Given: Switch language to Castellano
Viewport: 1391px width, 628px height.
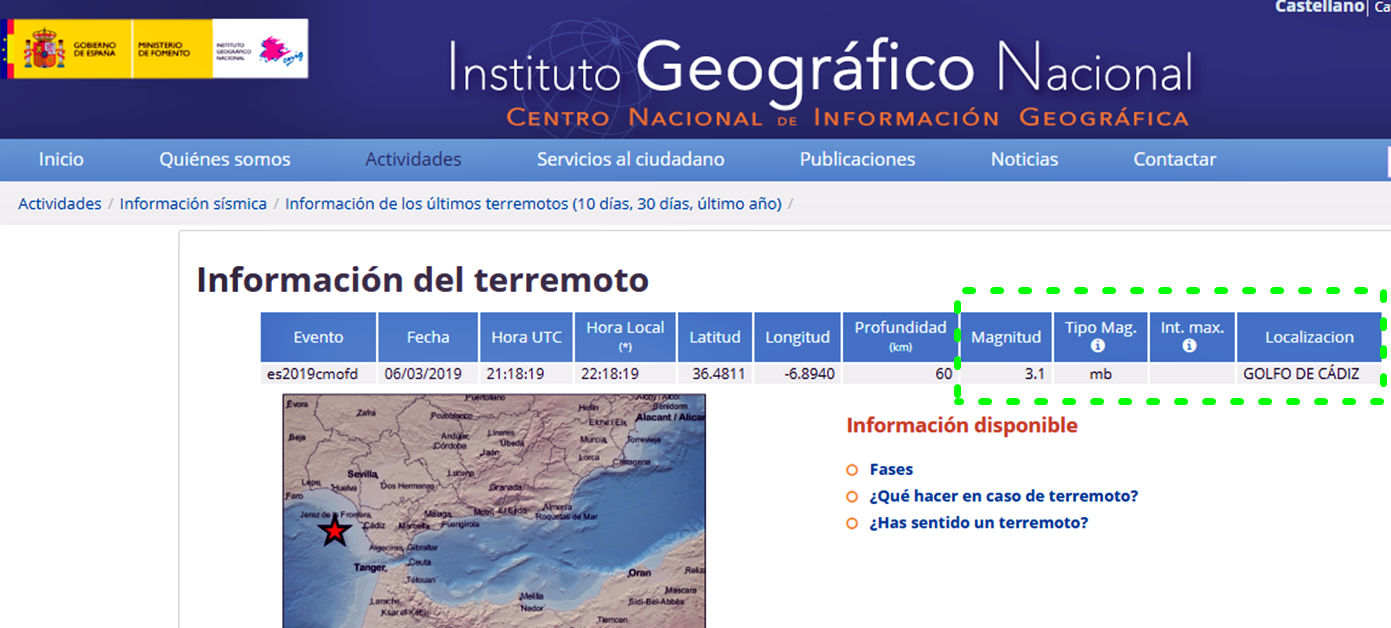Looking at the screenshot, I should [1319, 7].
